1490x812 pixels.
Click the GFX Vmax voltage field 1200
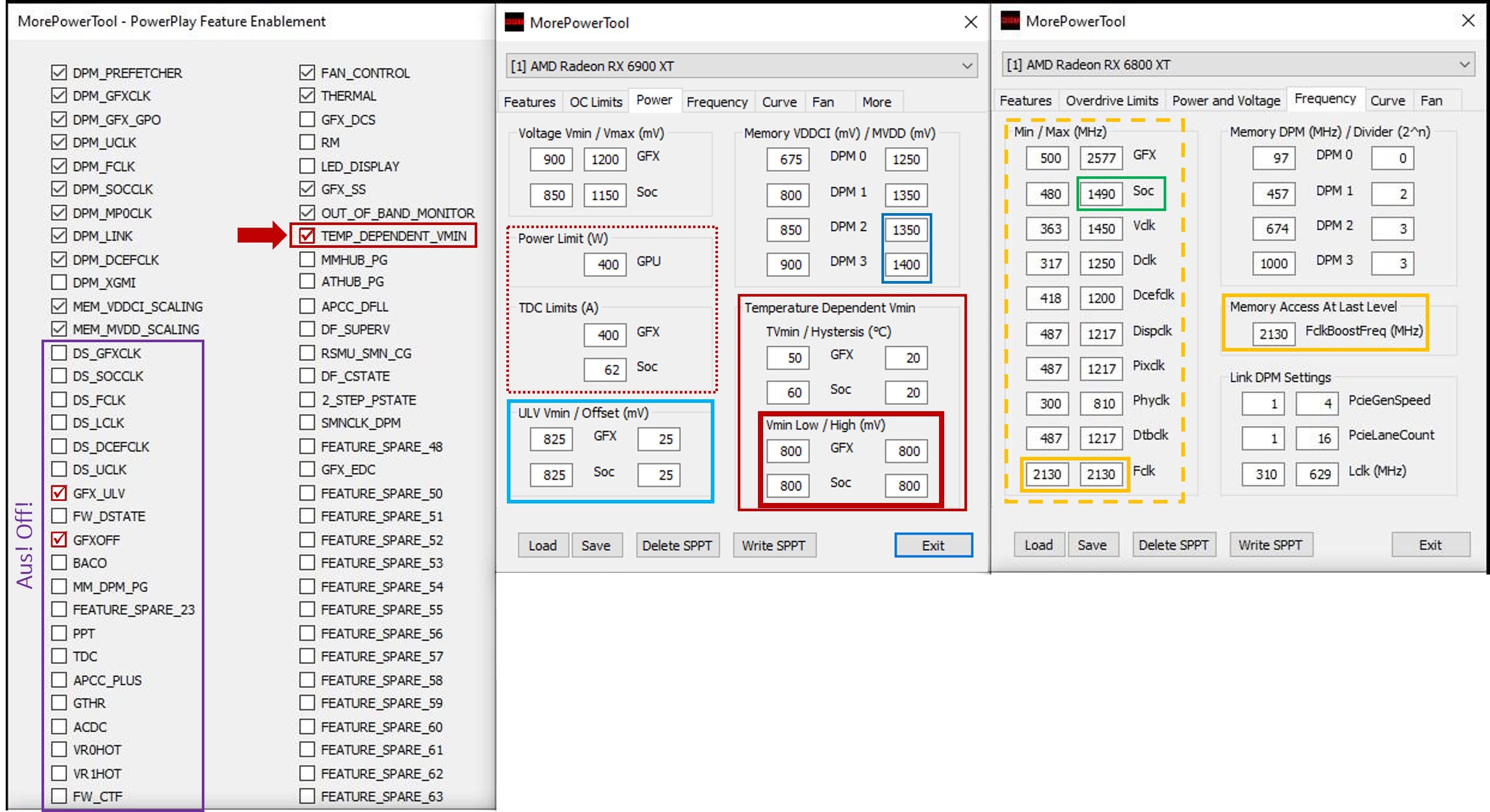(605, 160)
